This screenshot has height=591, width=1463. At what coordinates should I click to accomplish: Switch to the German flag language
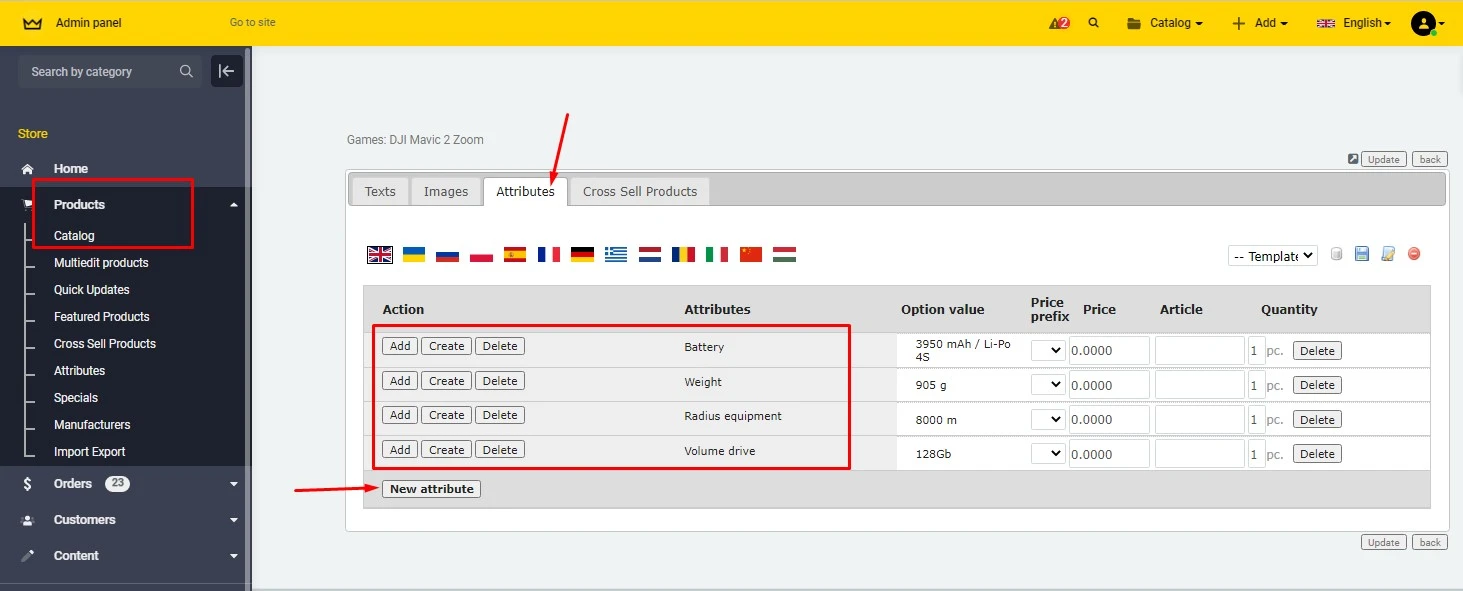click(582, 254)
